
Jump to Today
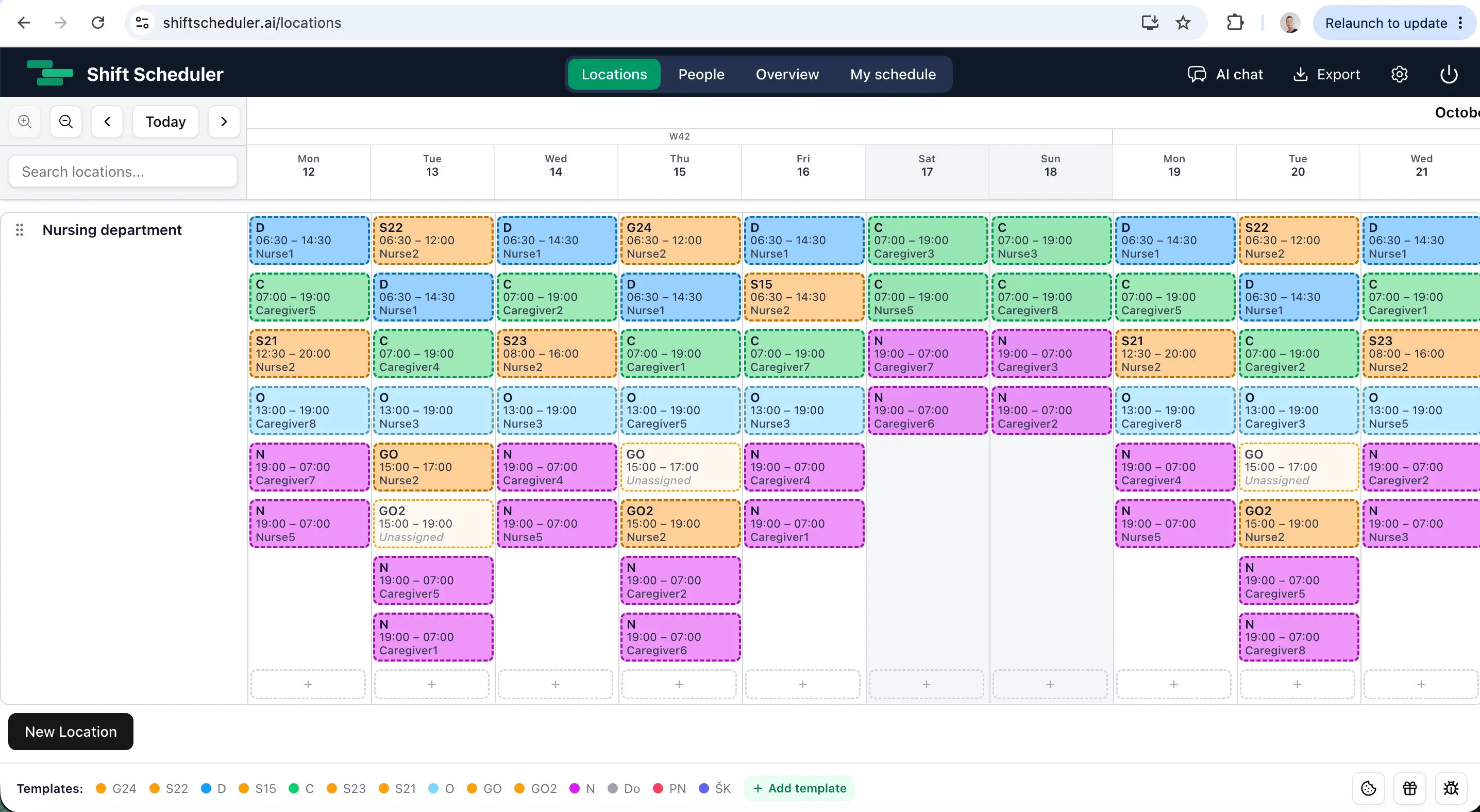165,121
